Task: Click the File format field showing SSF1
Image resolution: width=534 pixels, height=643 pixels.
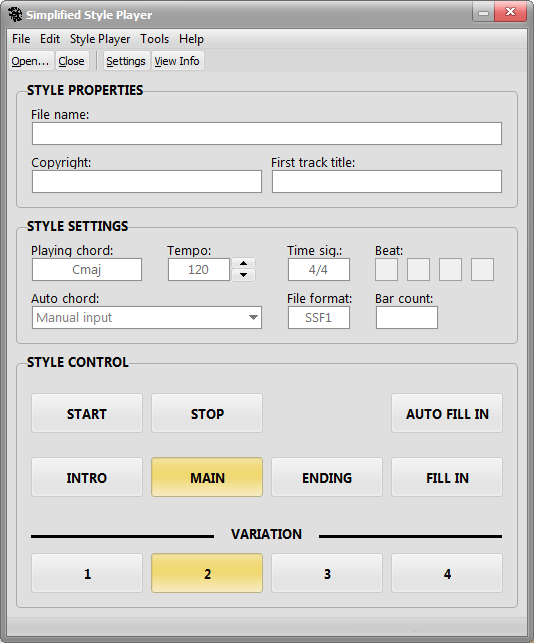Action: click(x=319, y=317)
